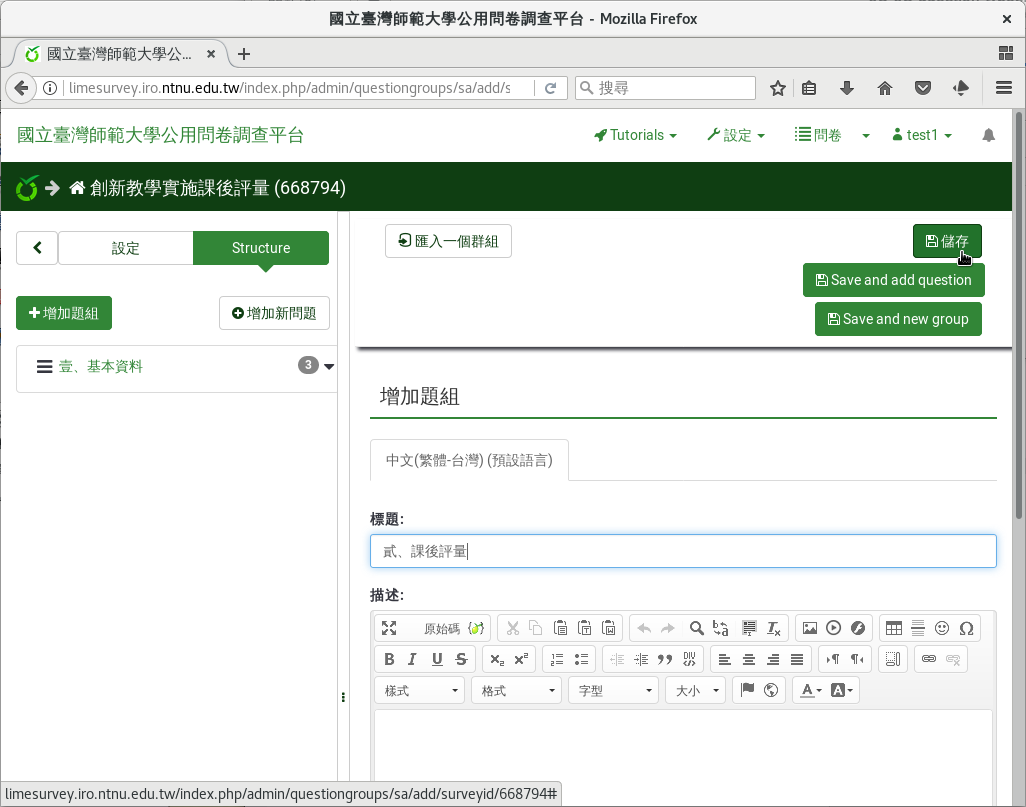Open the notifications bell

(x=989, y=135)
